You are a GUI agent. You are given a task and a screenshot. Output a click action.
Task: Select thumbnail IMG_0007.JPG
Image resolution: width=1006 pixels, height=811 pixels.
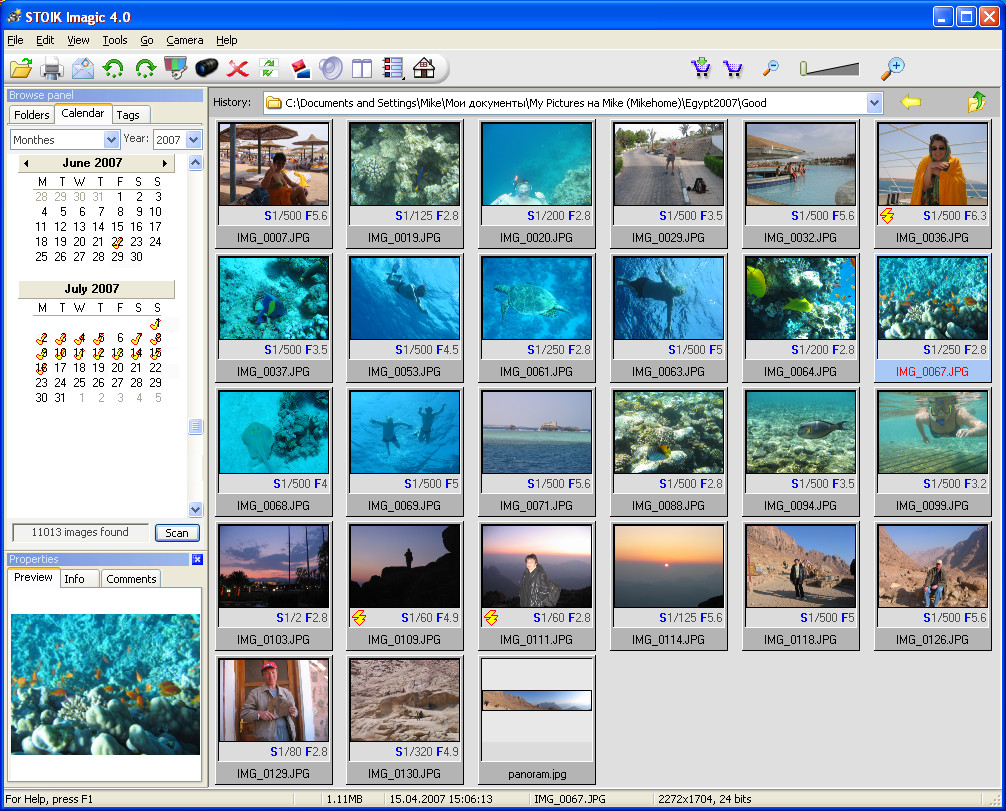click(x=274, y=184)
